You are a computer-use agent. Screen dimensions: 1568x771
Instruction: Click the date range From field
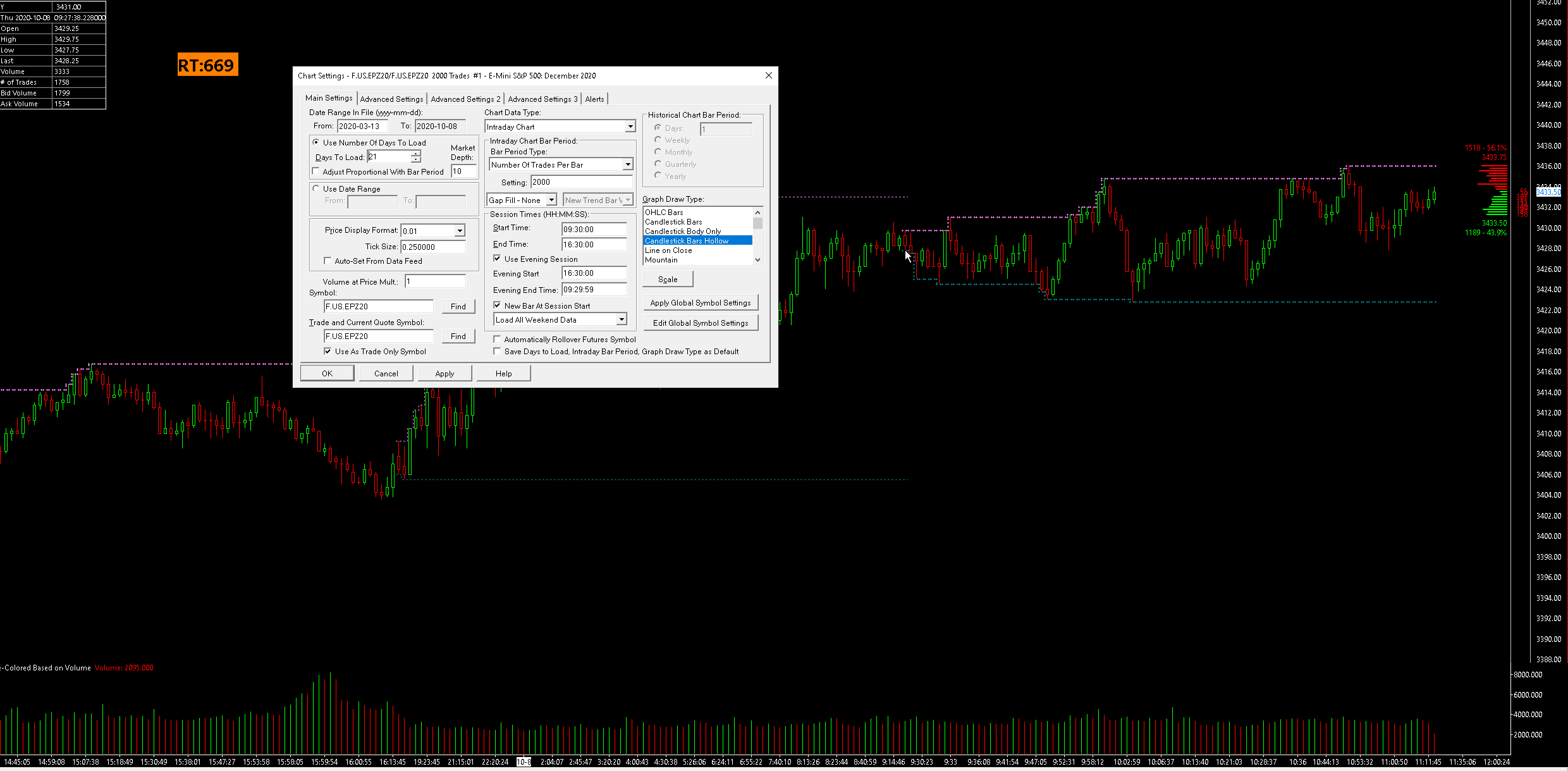pyautogui.click(x=362, y=126)
